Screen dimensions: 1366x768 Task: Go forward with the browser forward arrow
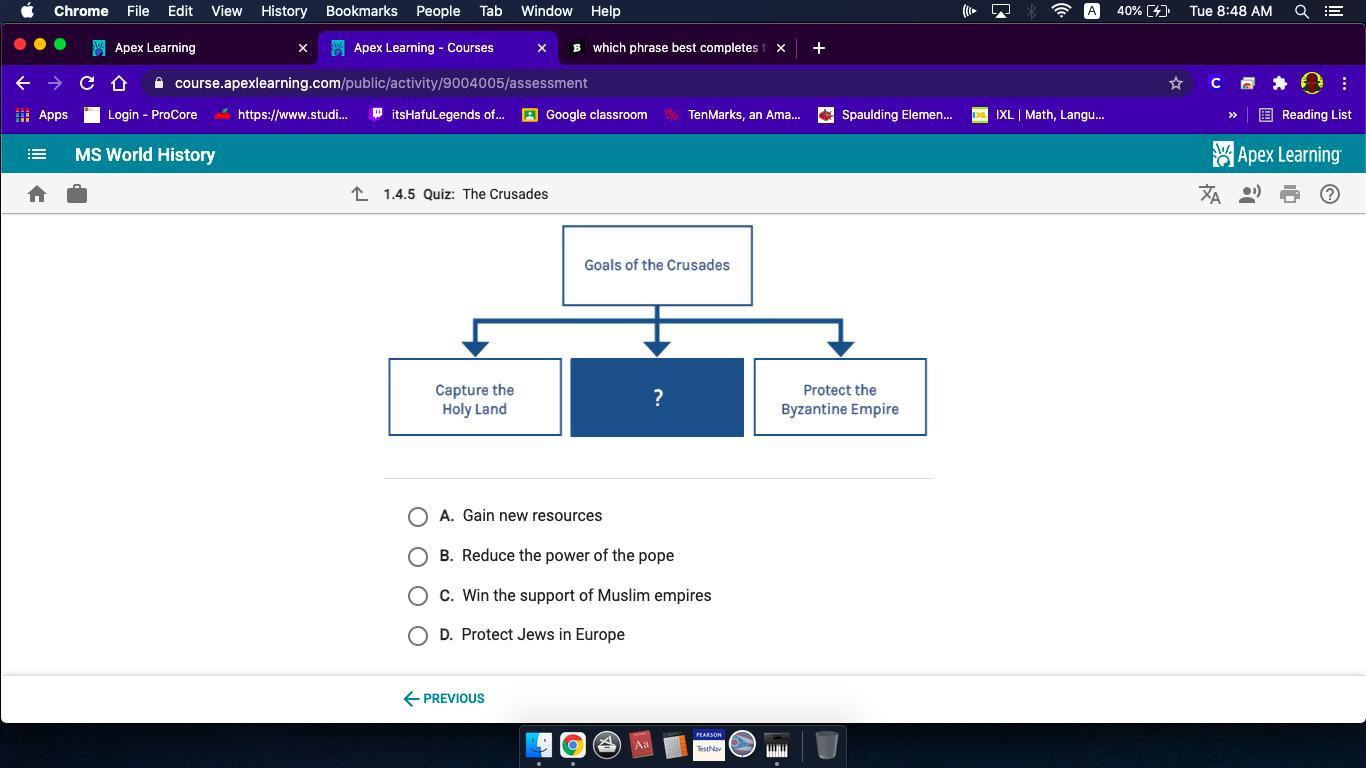[55, 83]
